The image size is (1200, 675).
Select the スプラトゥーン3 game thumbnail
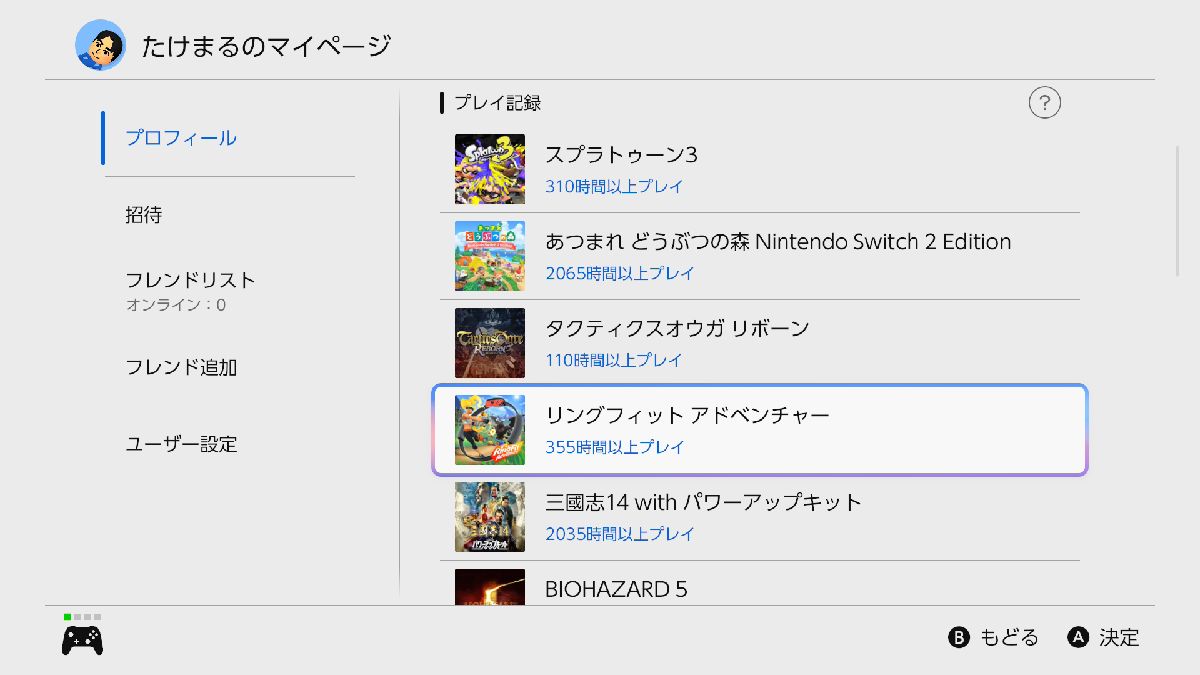[490, 169]
